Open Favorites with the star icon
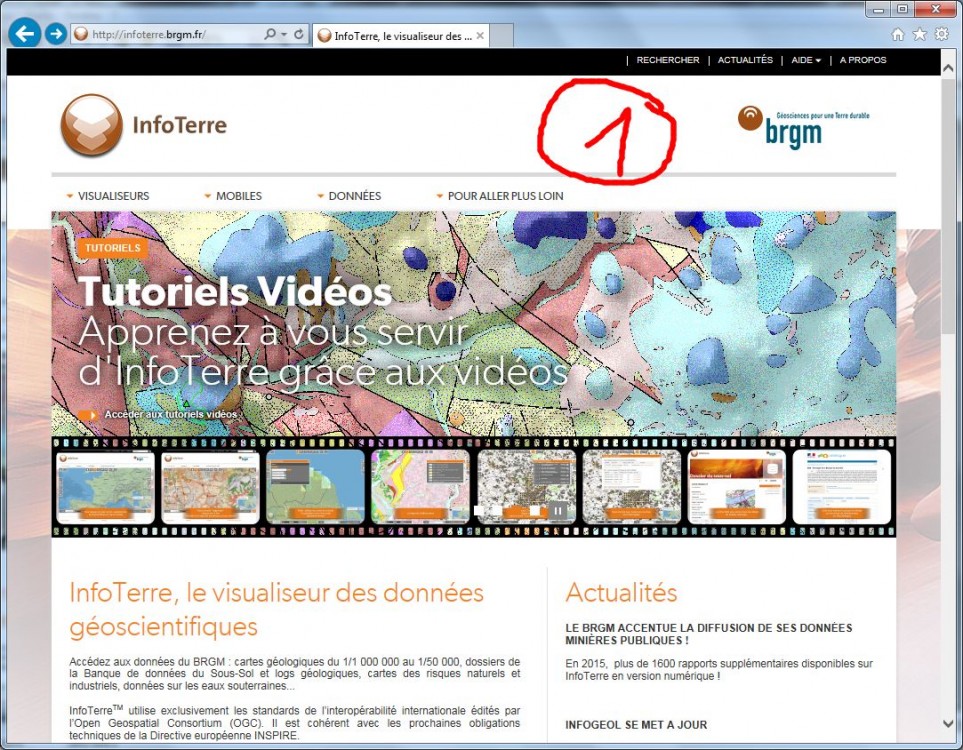This screenshot has height=750, width=963. (x=919, y=34)
